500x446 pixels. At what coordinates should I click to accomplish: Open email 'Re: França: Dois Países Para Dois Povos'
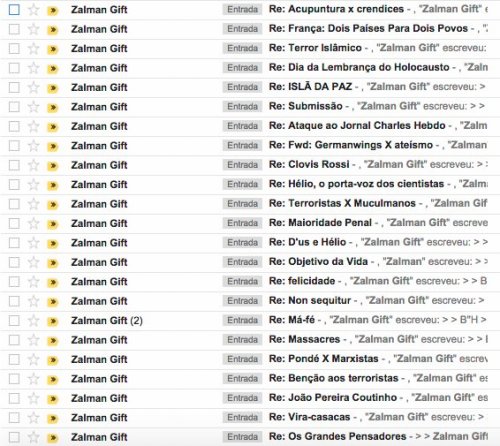click(x=368, y=29)
